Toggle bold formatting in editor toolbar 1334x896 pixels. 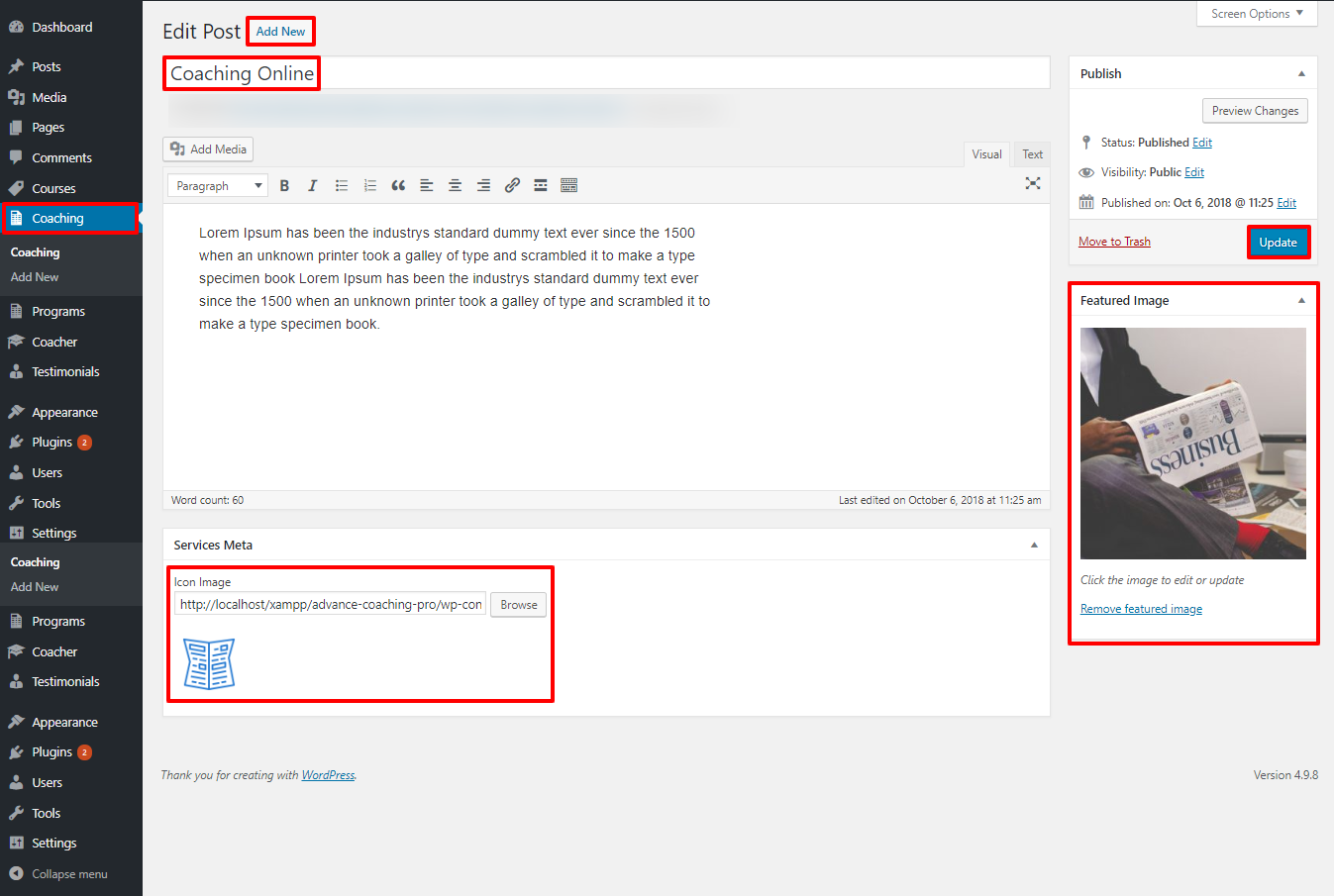click(x=284, y=185)
